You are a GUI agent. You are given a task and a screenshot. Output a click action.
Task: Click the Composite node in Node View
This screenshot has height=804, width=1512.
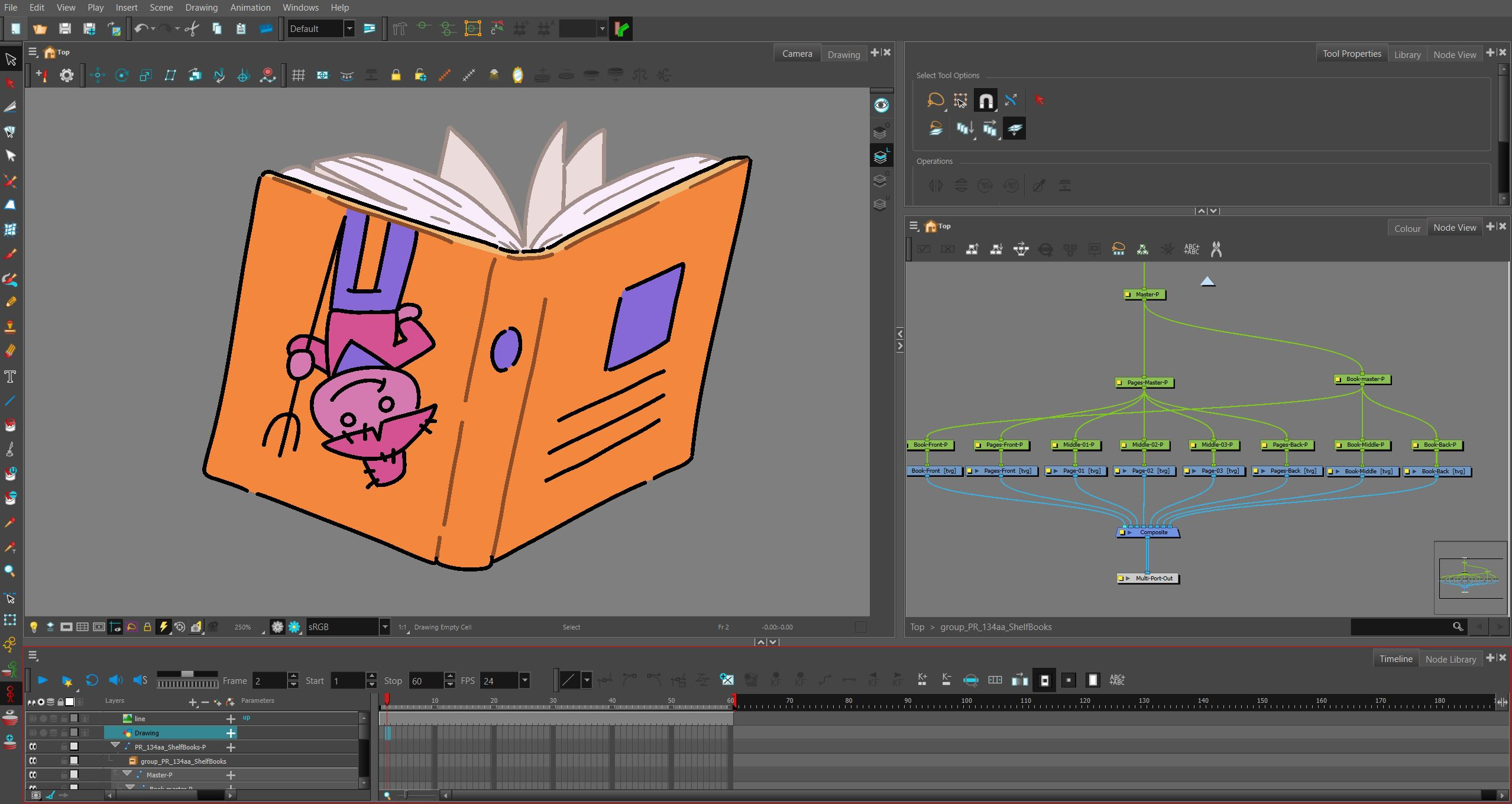tap(1148, 532)
